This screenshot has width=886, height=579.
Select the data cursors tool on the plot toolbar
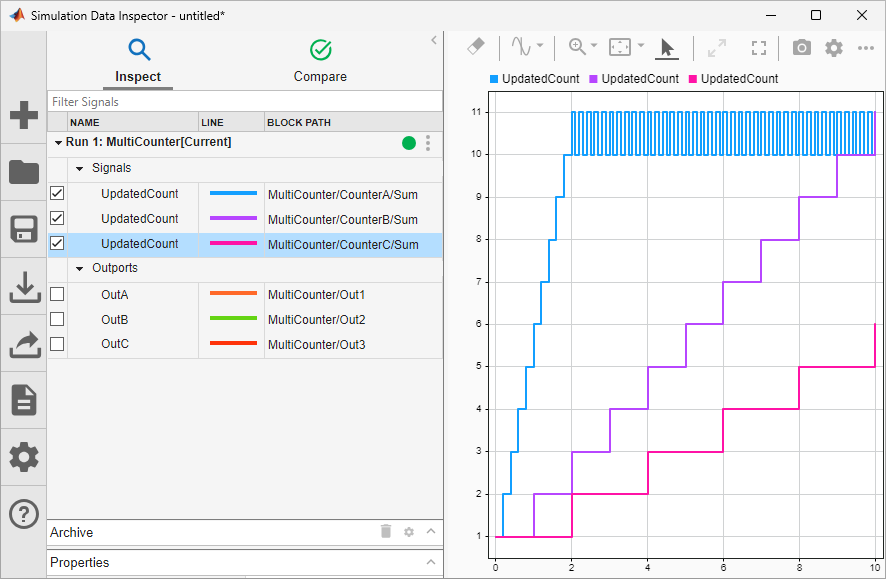click(x=519, y=47)
